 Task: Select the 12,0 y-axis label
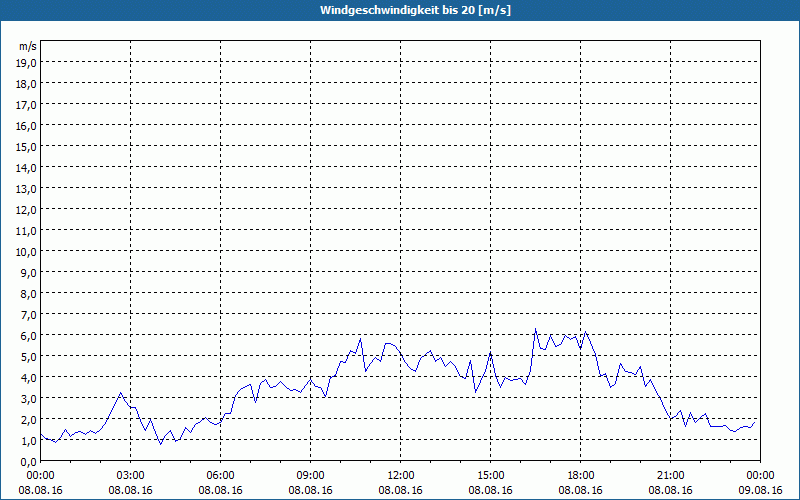27,210
